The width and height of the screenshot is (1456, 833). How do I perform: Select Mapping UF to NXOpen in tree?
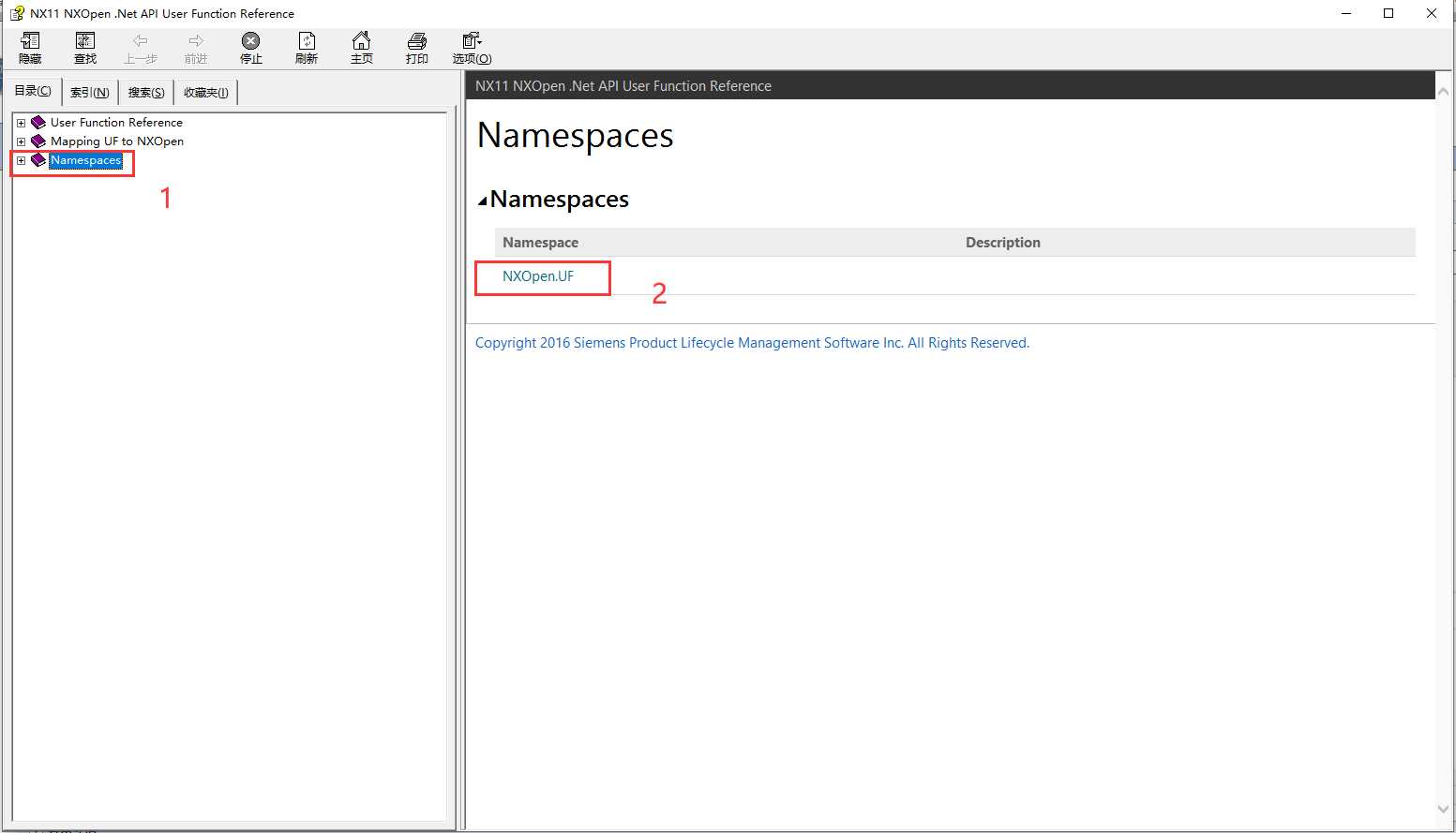[117, 141]
